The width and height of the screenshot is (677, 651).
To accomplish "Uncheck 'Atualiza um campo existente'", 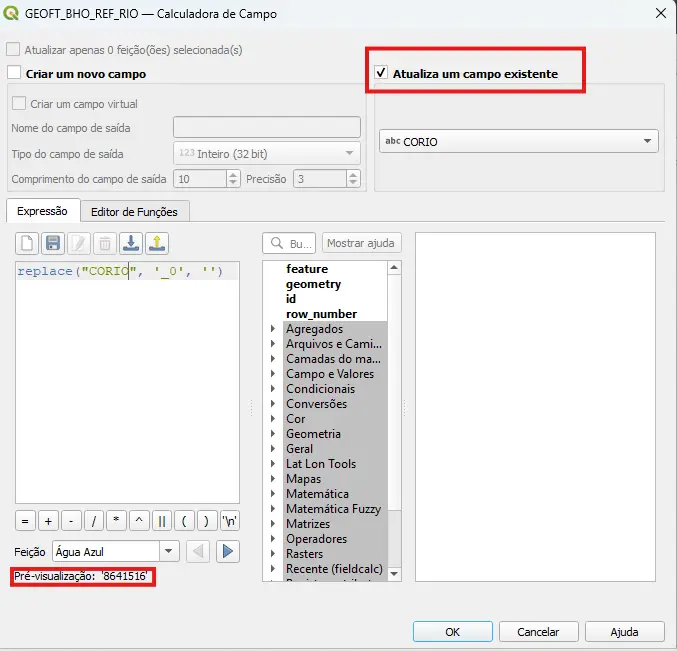I will click(381, 73).
